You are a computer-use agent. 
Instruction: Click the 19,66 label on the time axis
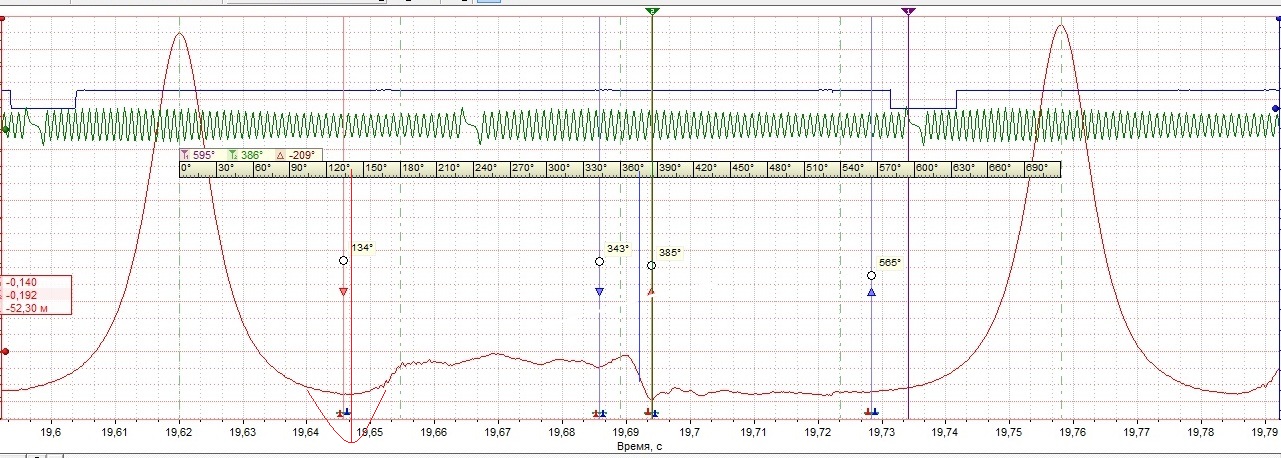(435, 432)
